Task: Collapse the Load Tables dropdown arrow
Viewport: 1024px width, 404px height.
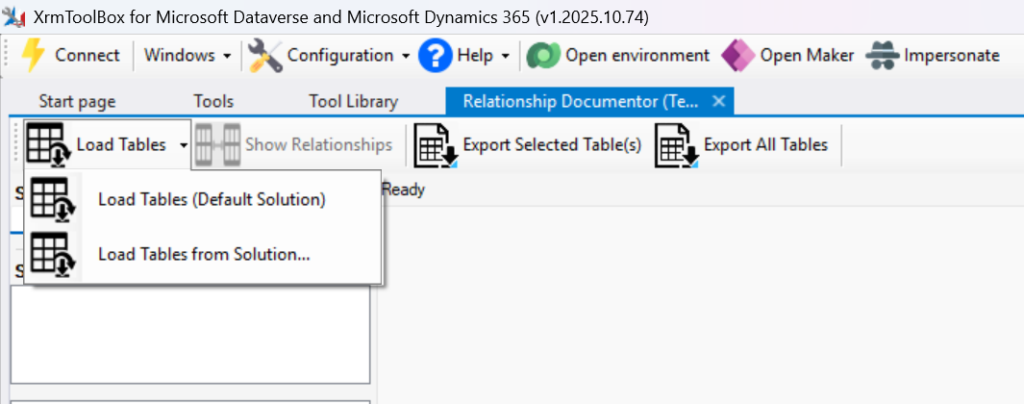Action: pos(183,145)
